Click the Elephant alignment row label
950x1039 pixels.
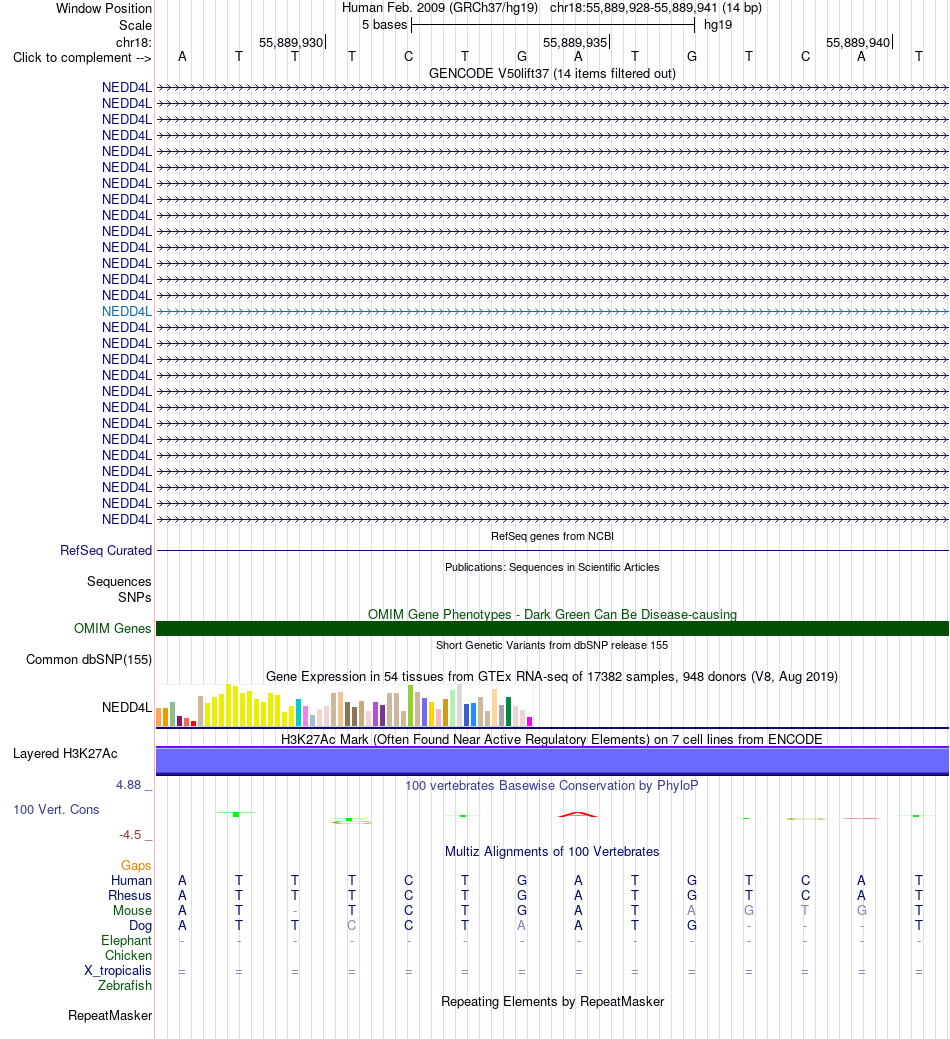(127, 941)
